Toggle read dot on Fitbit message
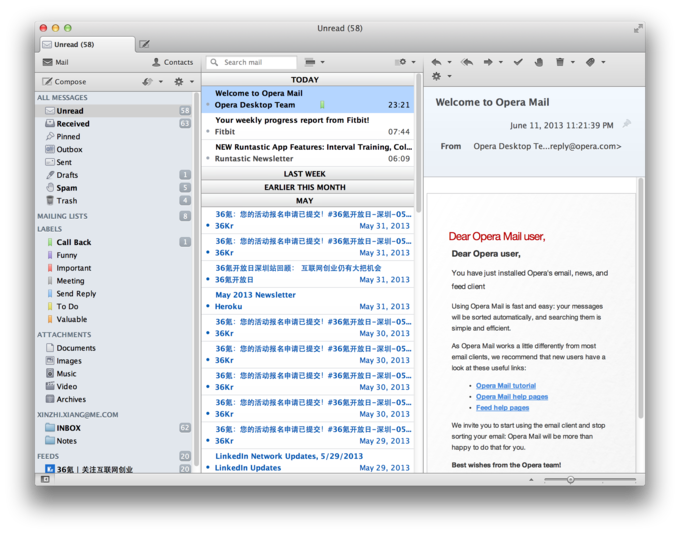Image resolution: width=680 pixels, height=534 pixels. click(208, 131)
